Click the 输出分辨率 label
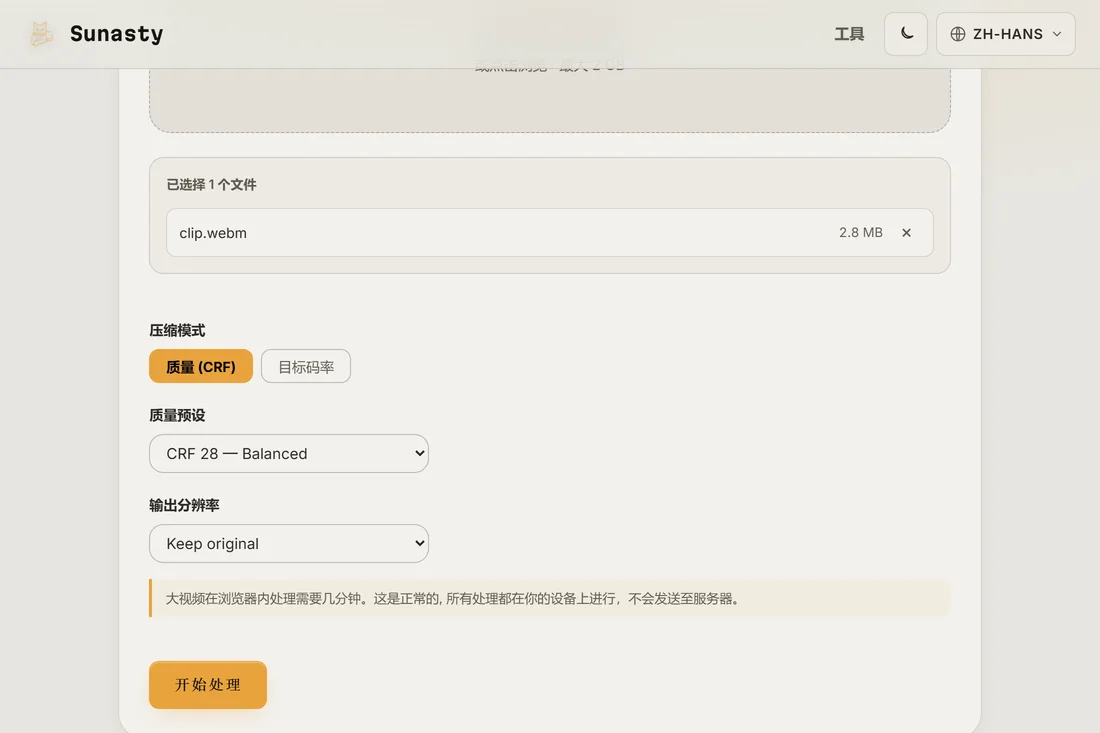 coord(185,505)
